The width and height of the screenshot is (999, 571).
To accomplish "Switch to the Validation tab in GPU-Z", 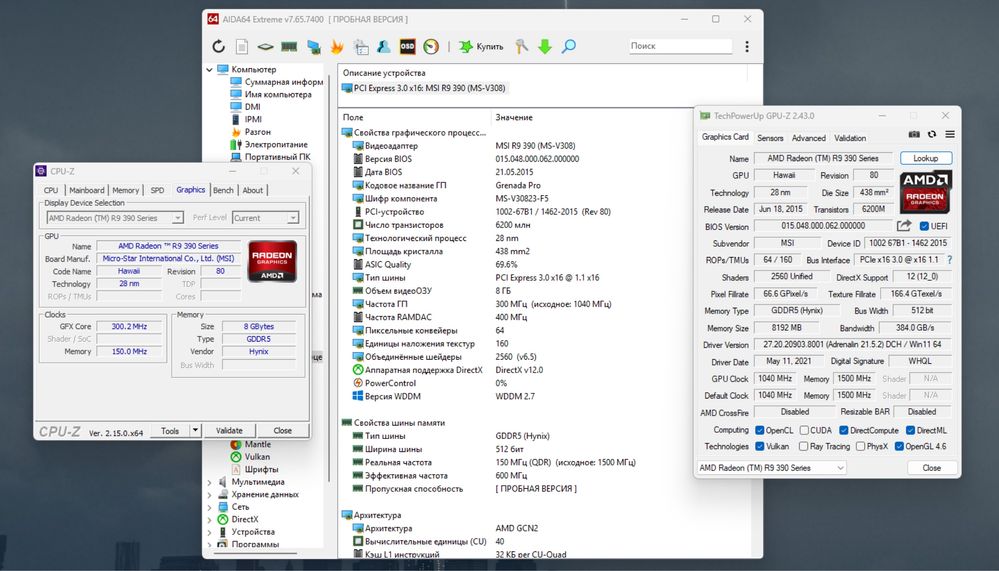I will point(850,138).
